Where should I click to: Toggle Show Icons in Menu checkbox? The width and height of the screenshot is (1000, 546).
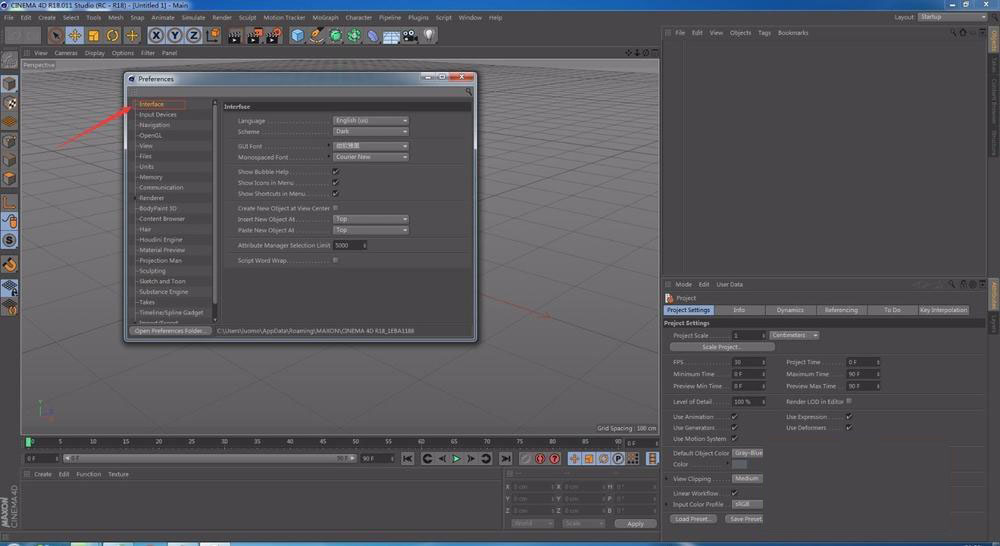335,182
